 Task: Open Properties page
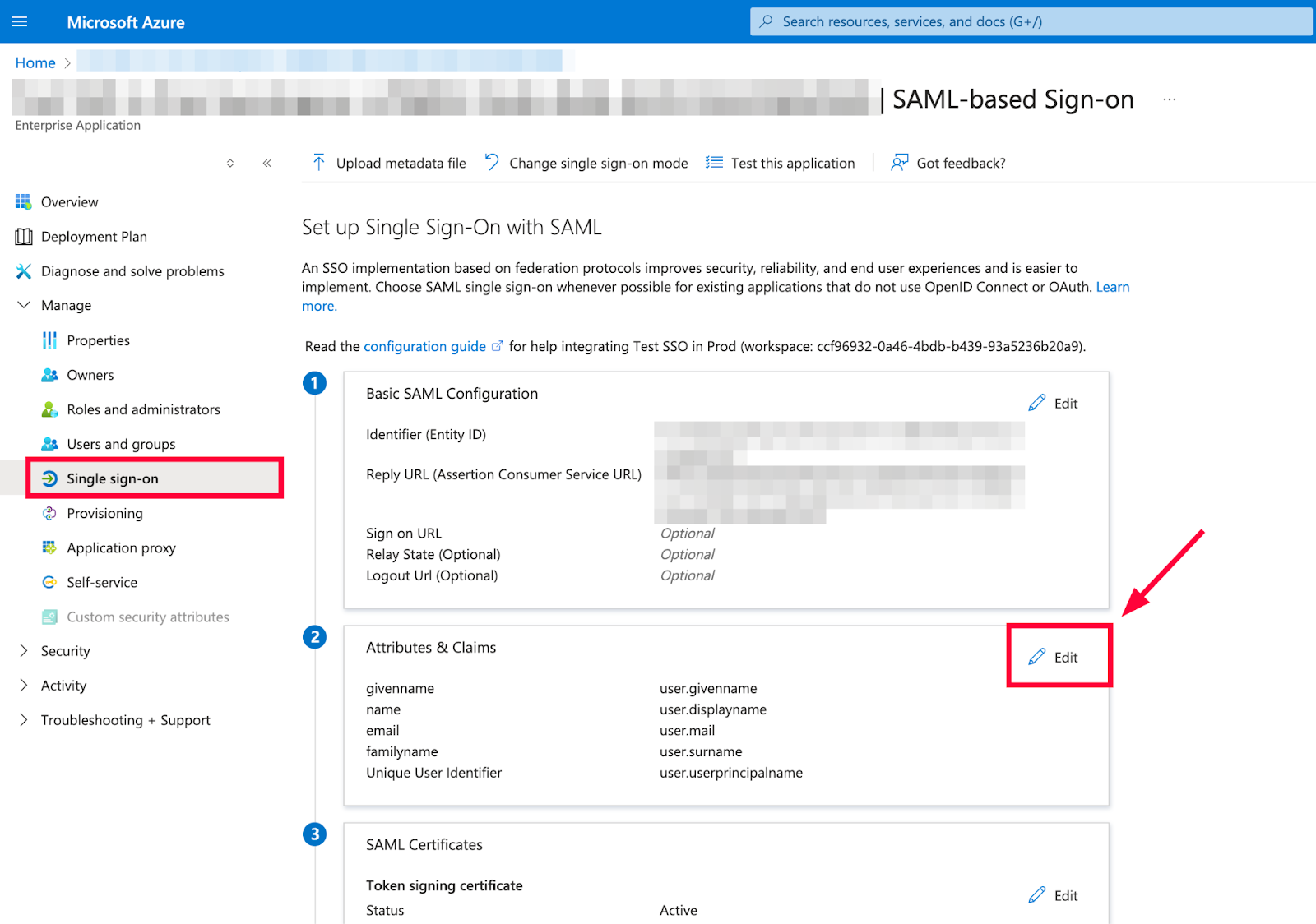tap(98, 340)
